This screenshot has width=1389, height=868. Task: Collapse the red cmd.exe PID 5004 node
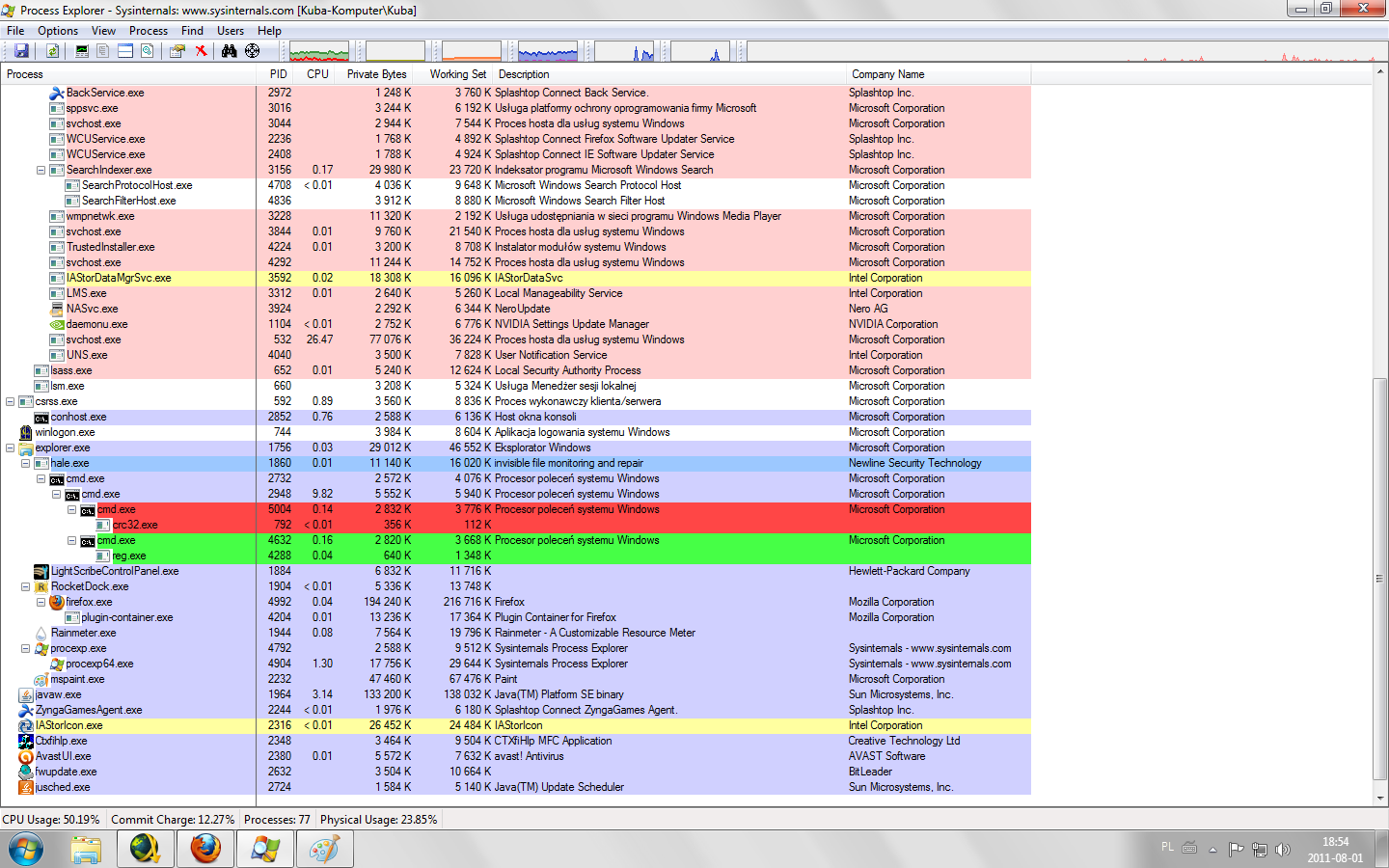(x=72, y=509)
